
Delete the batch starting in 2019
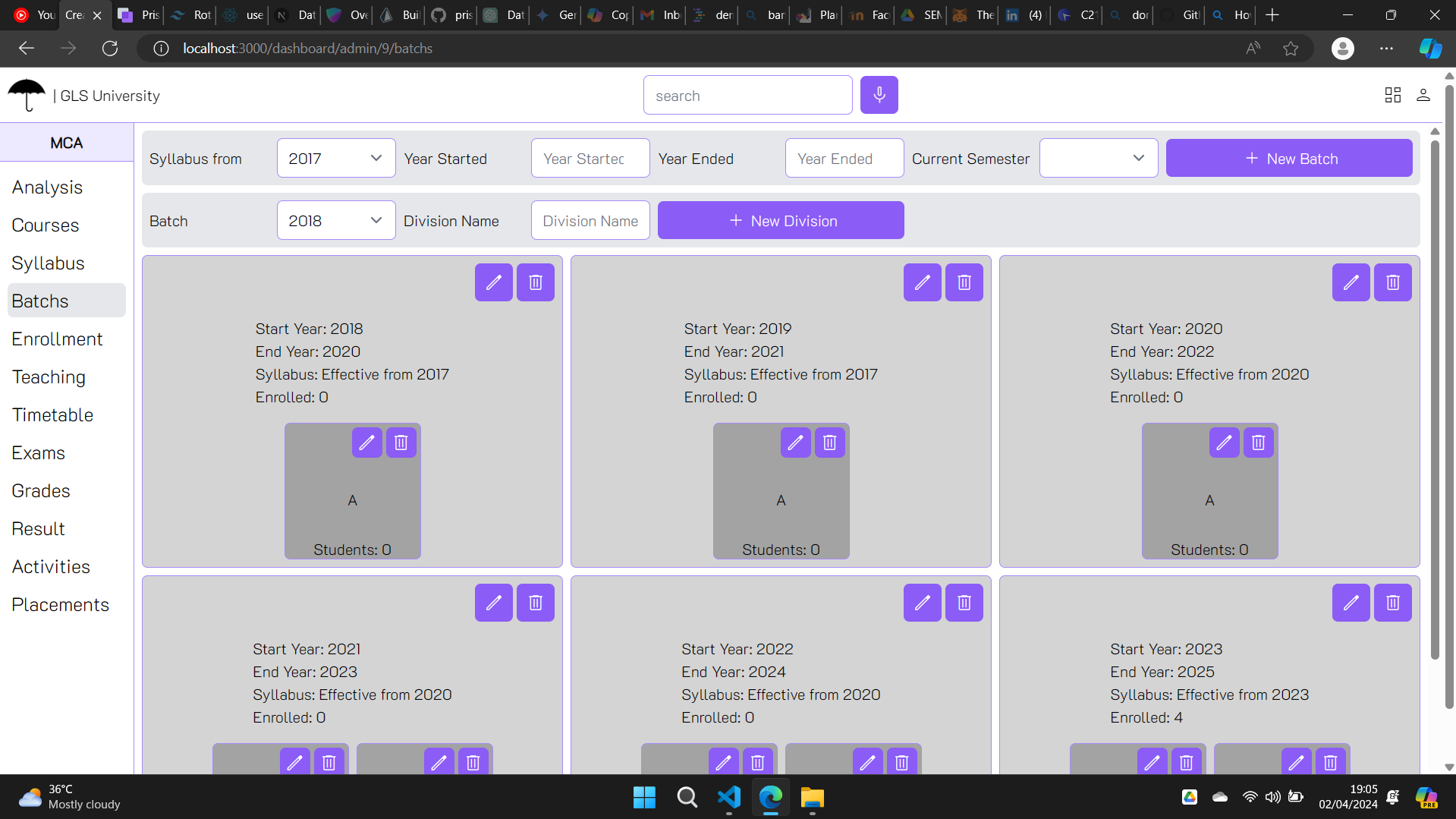[964, 282]
